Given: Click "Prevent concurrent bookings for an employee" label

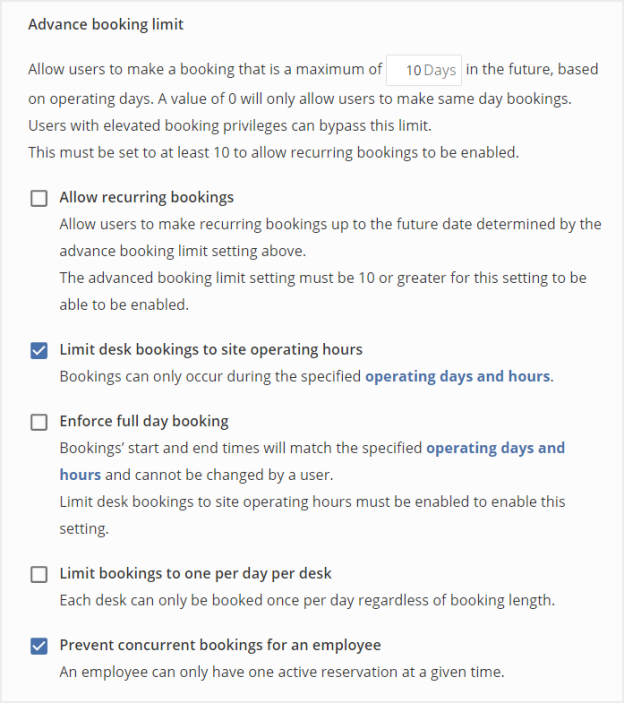Looking at the screenshot, I should click(x=220, y=645).
